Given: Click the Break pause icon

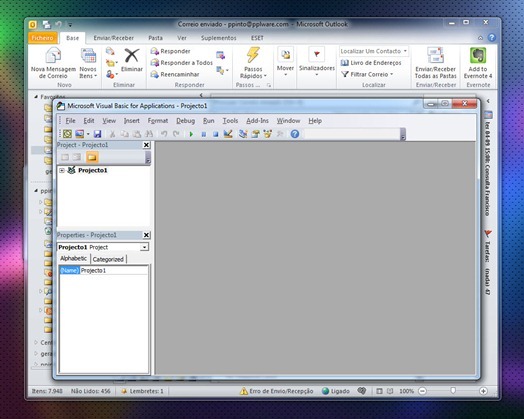Looking at the screenshot, I should coord(204,134).
